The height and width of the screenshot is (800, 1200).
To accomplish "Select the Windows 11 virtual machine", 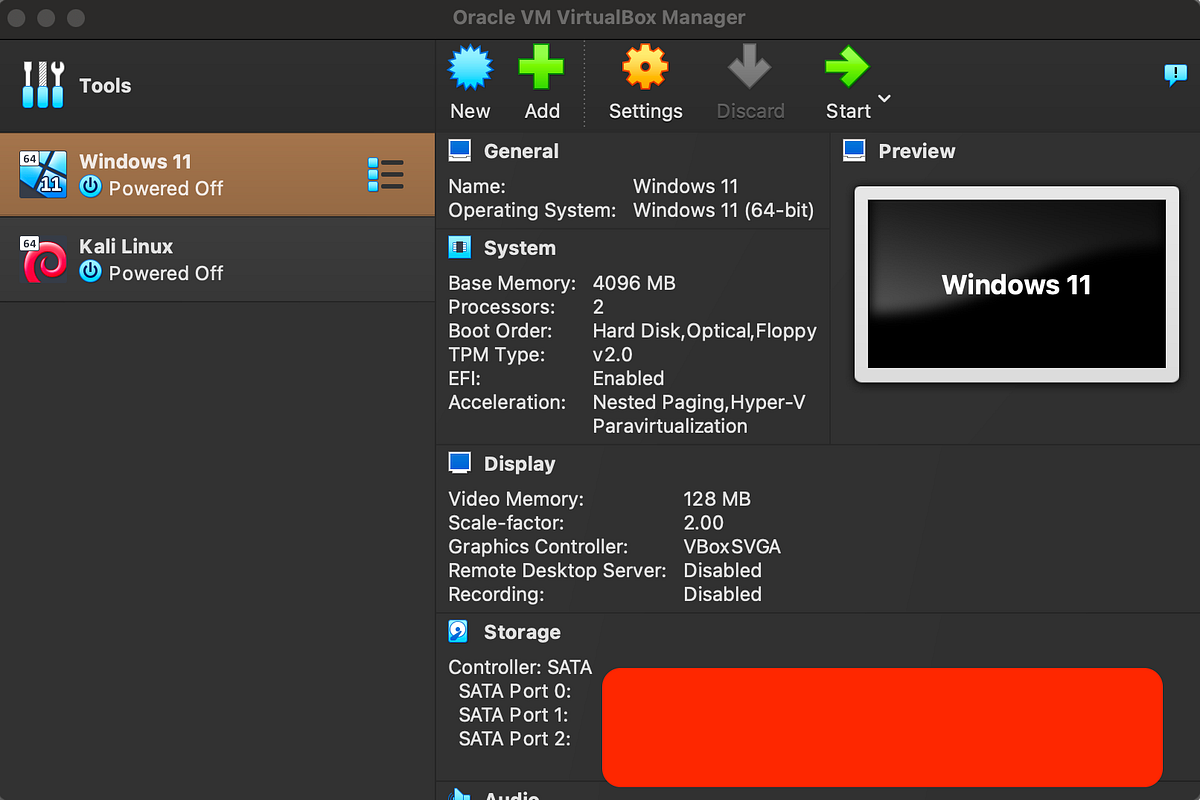I will tap(150, 173).
